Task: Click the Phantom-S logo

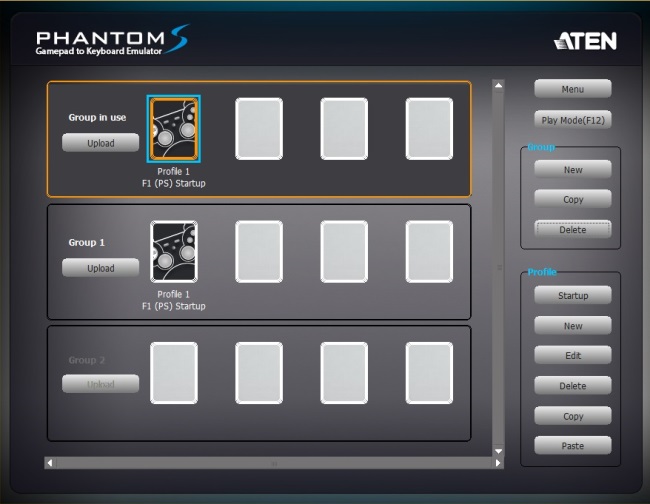Action: [112, 42]
